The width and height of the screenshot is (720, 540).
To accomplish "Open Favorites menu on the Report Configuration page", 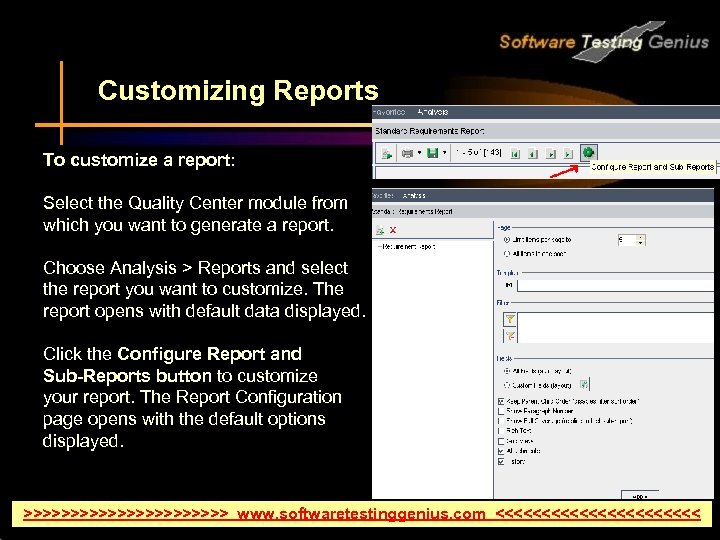I will pos(383,196).
